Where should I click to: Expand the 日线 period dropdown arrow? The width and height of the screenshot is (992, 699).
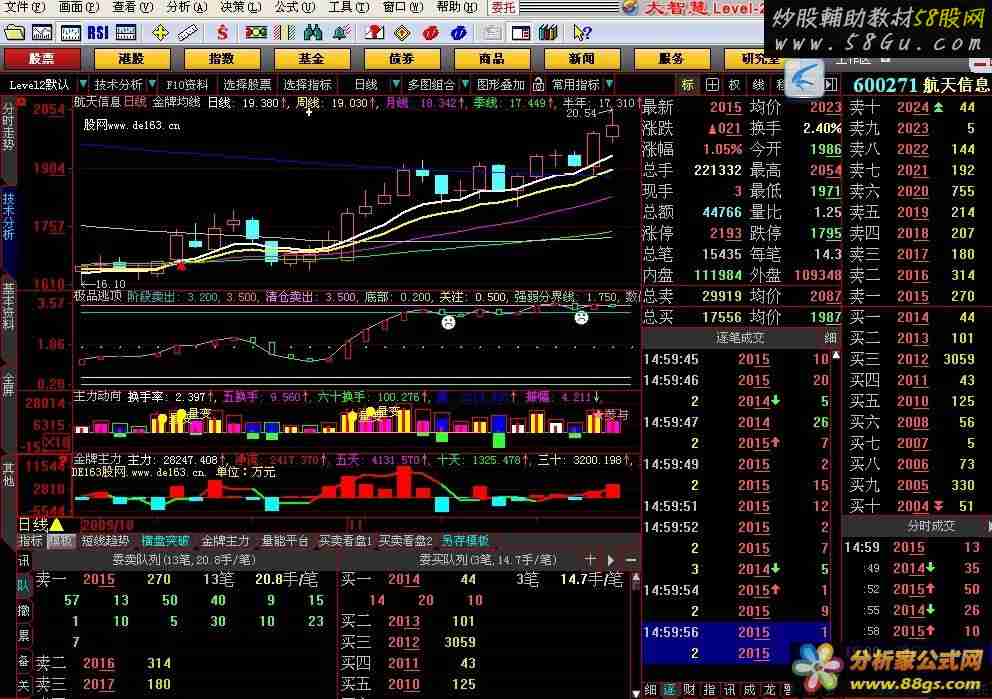[x=395, y=84]
